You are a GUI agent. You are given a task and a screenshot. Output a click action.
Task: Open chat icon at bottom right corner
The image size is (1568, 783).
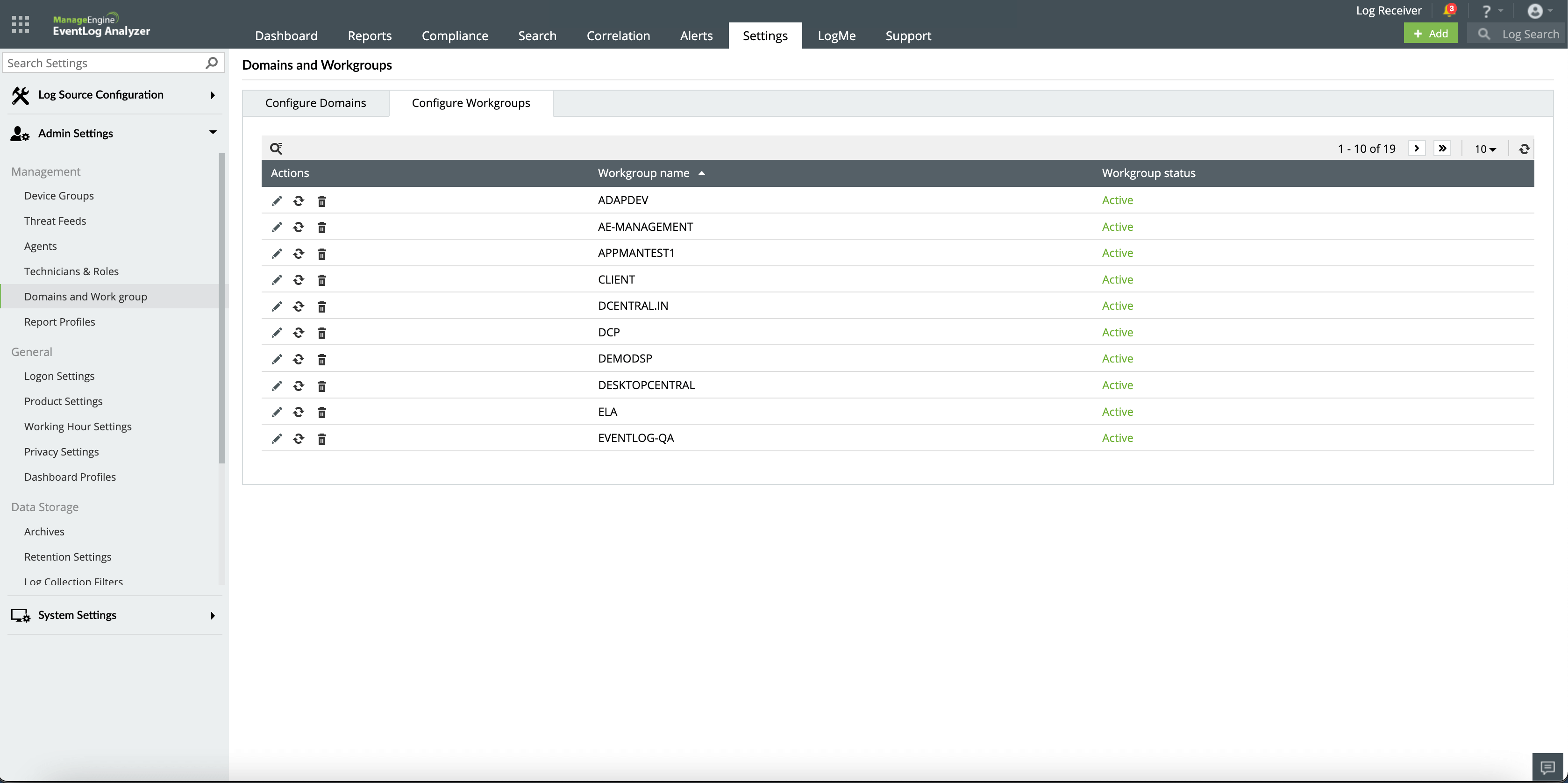[1547, 767]
